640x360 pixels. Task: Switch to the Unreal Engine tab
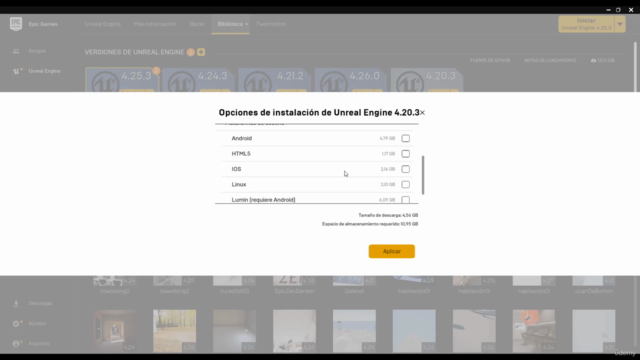(102, 24)
